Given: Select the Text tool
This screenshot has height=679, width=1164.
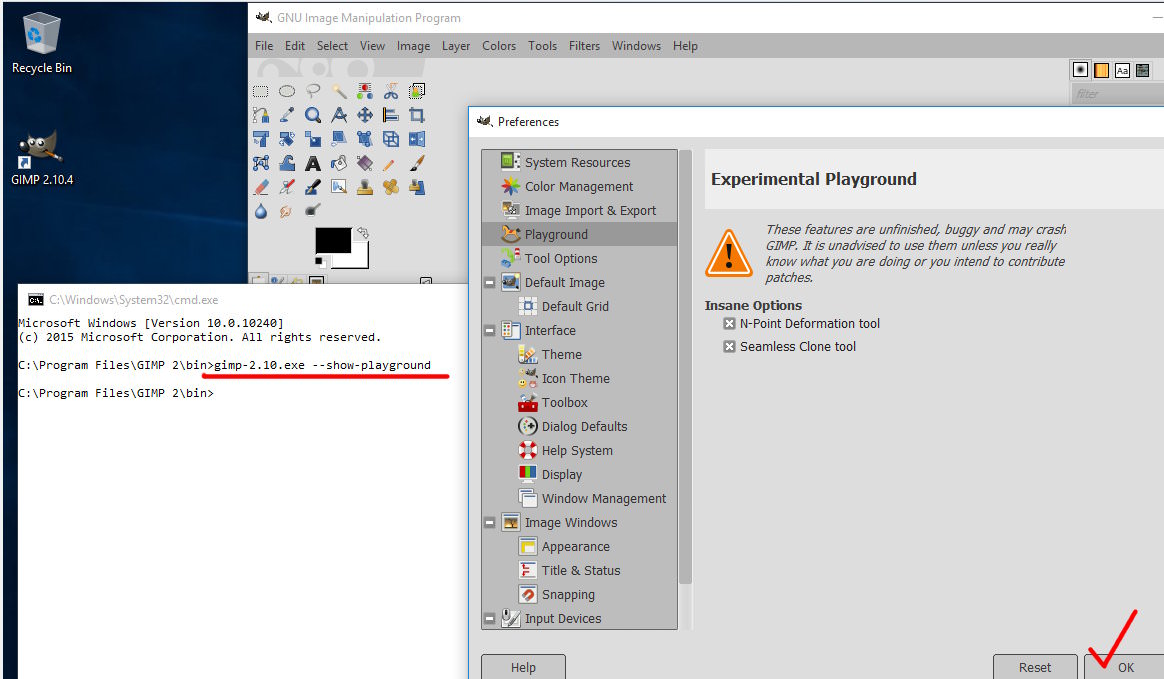Looking at the screenshot, I should coord(313,163).
